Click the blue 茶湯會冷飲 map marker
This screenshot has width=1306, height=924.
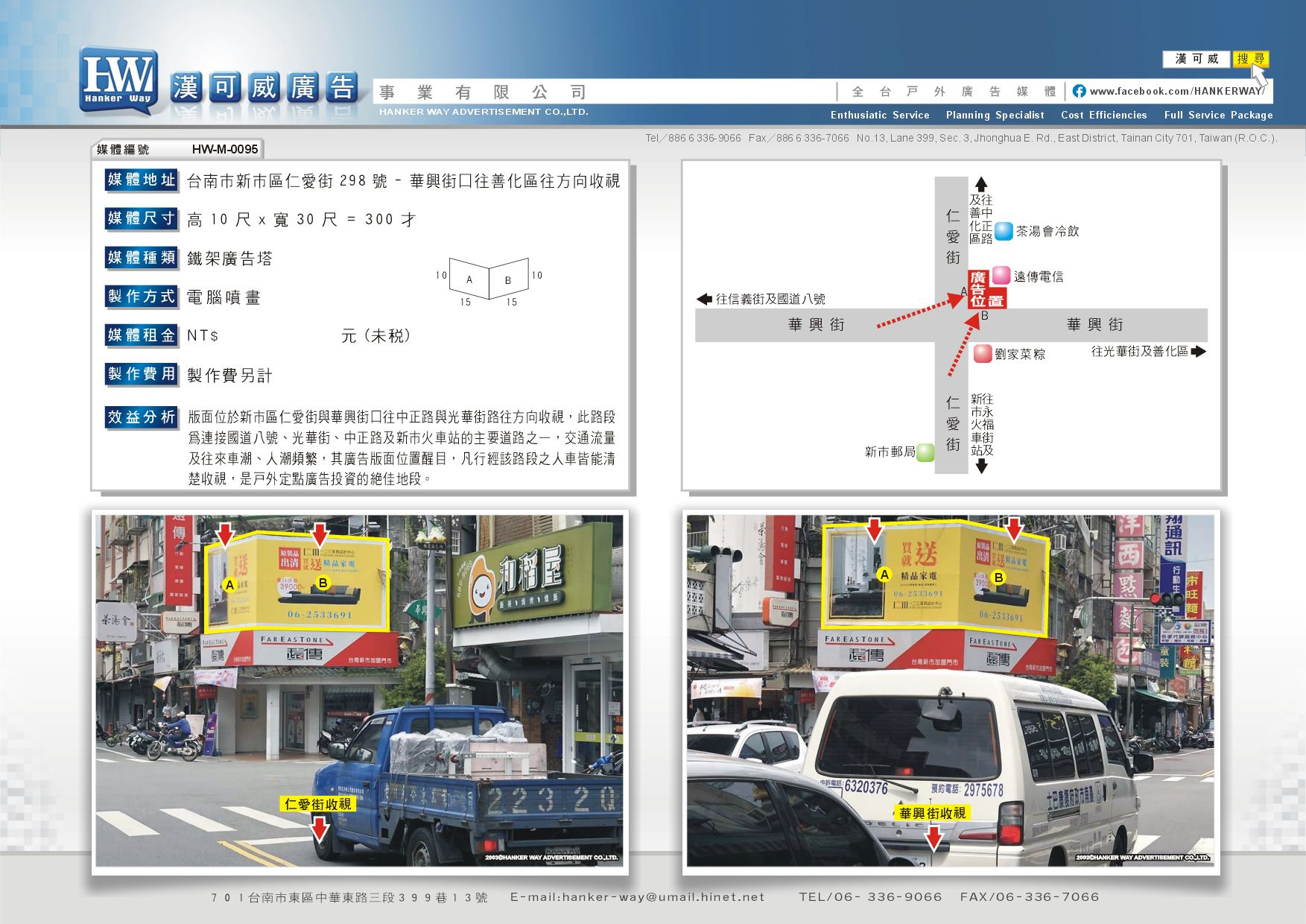coord(1004,231)
